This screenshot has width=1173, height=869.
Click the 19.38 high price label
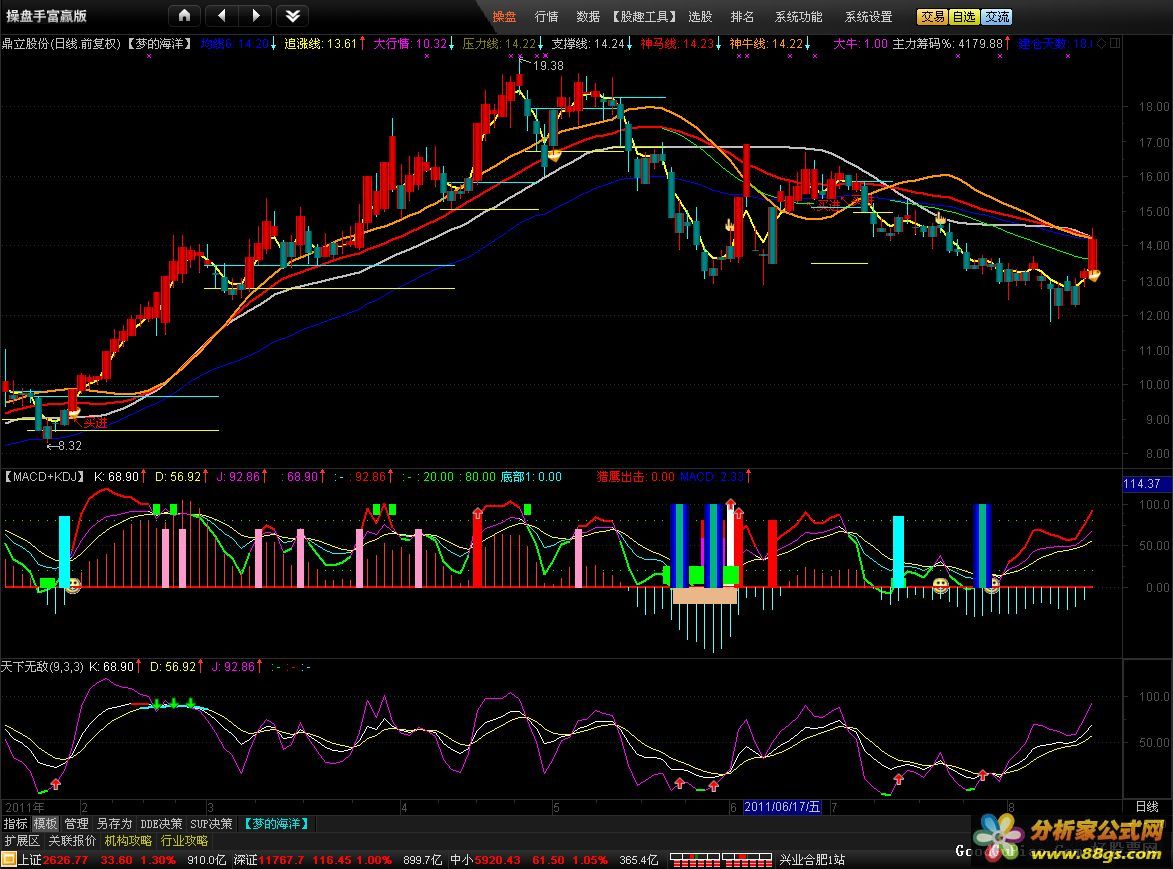point(548,66)
